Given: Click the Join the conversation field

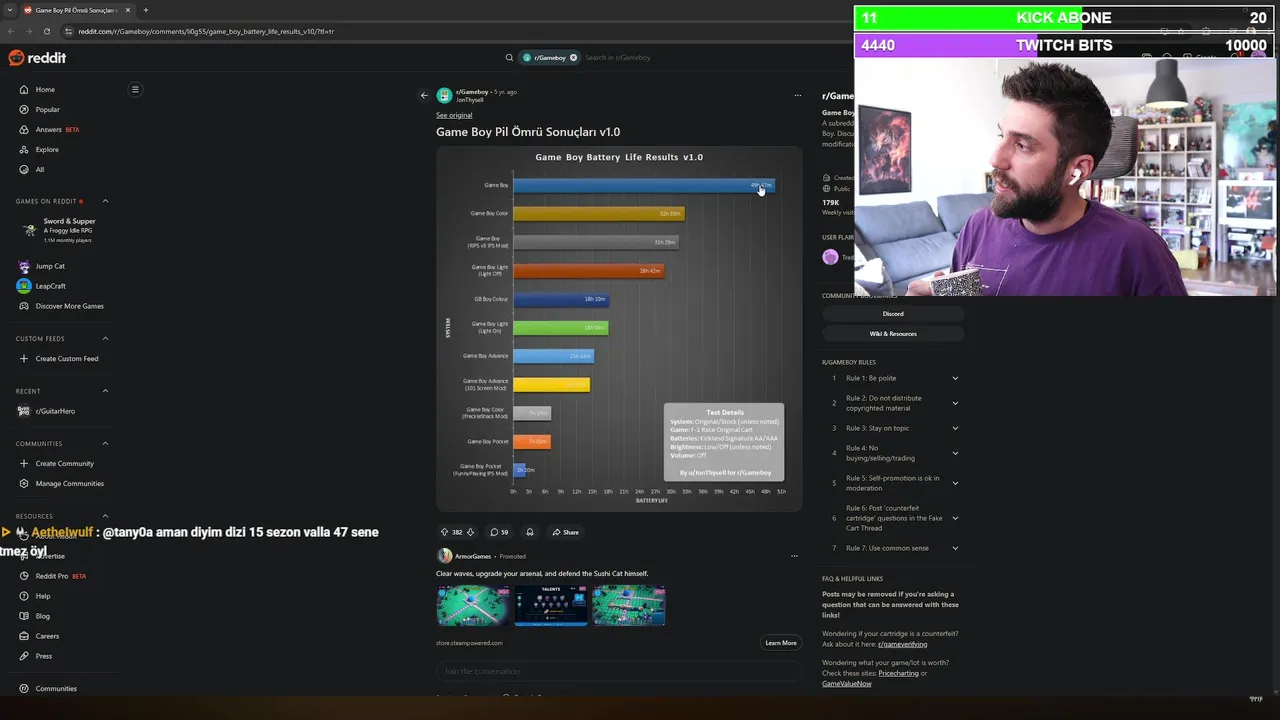Looking at the screenshot, I should pos(618,671).
